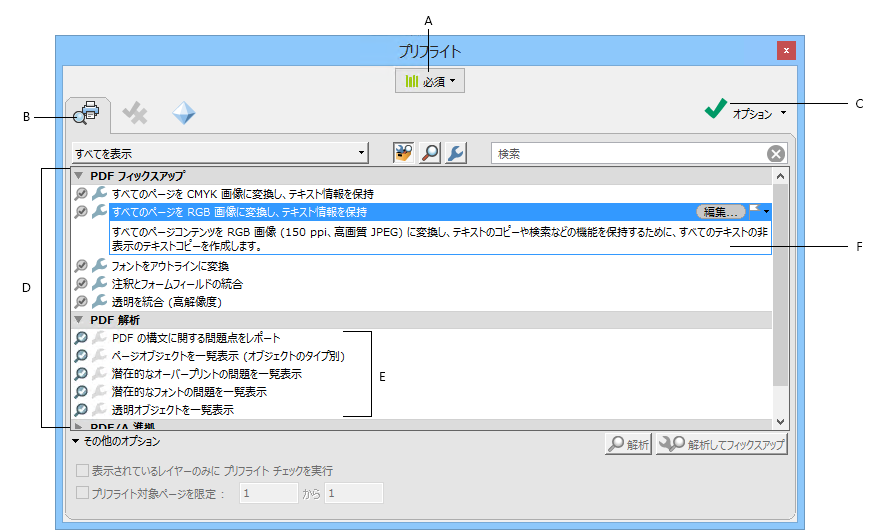
Task: Click magnifier icon of PDF の構文 row
Action: coord(81,338)
